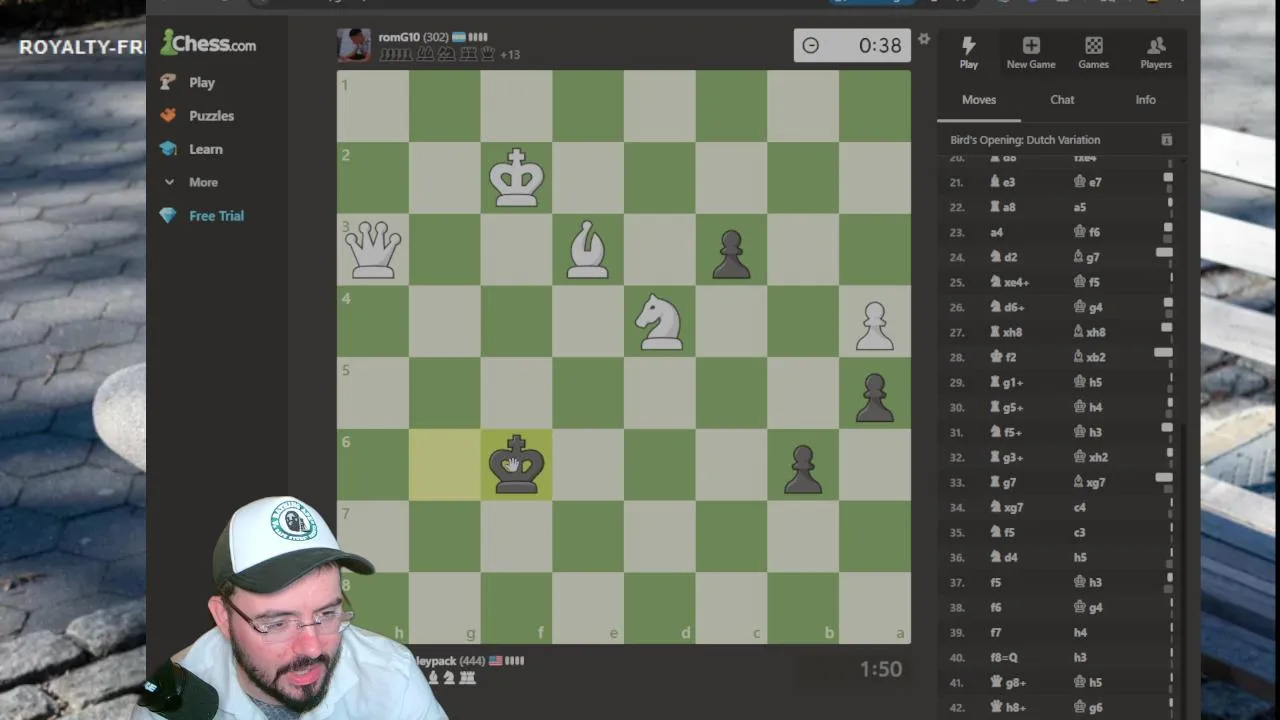1280x720 pixels.
Task: Jump to move 38 f6
Action: coord(996,607)
